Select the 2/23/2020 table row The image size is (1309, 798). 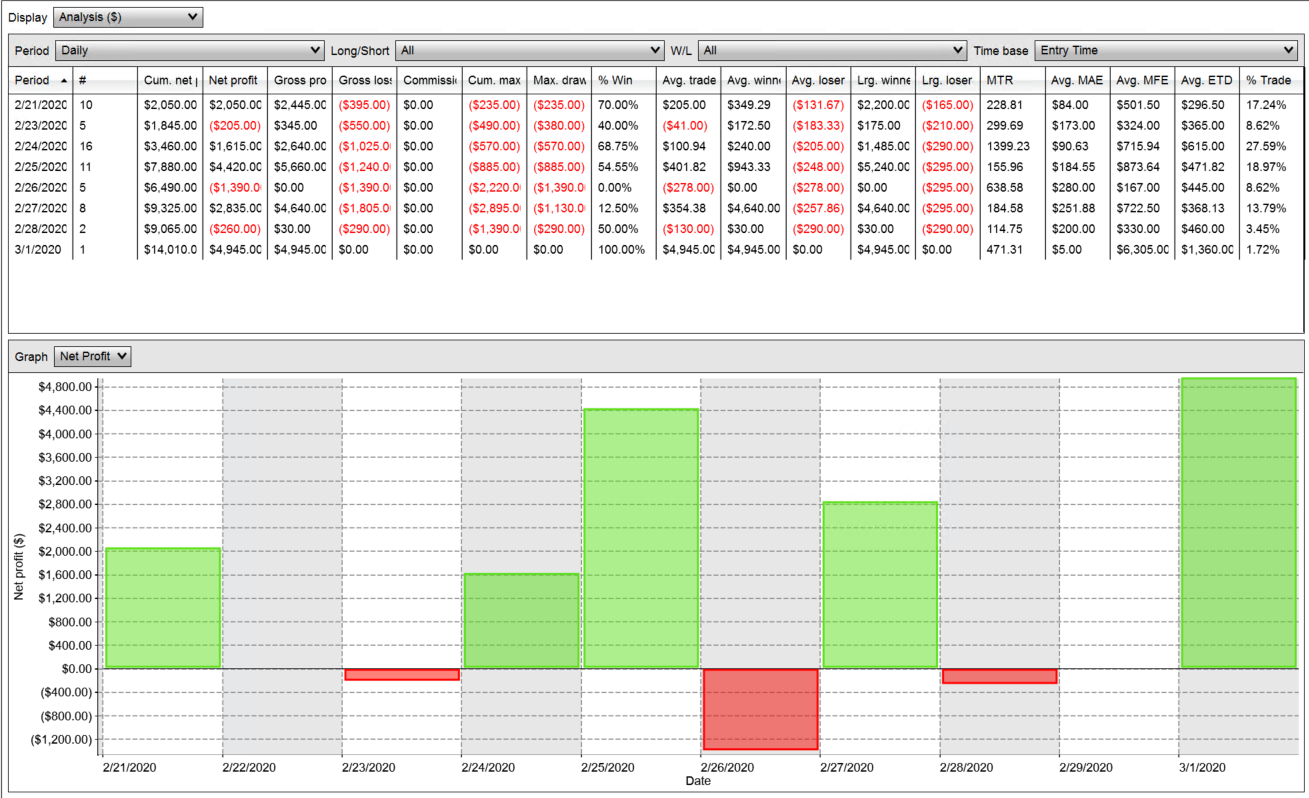(x=656, y=125)
